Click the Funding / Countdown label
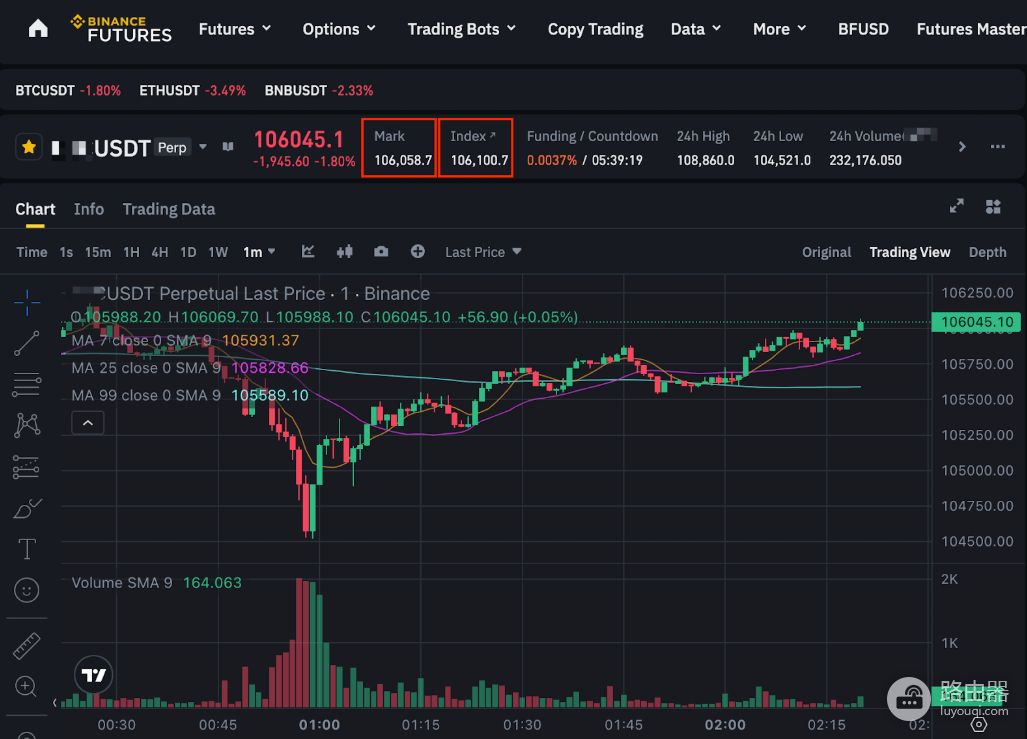This screenshot has height=739, width=1027. [592, 136]
